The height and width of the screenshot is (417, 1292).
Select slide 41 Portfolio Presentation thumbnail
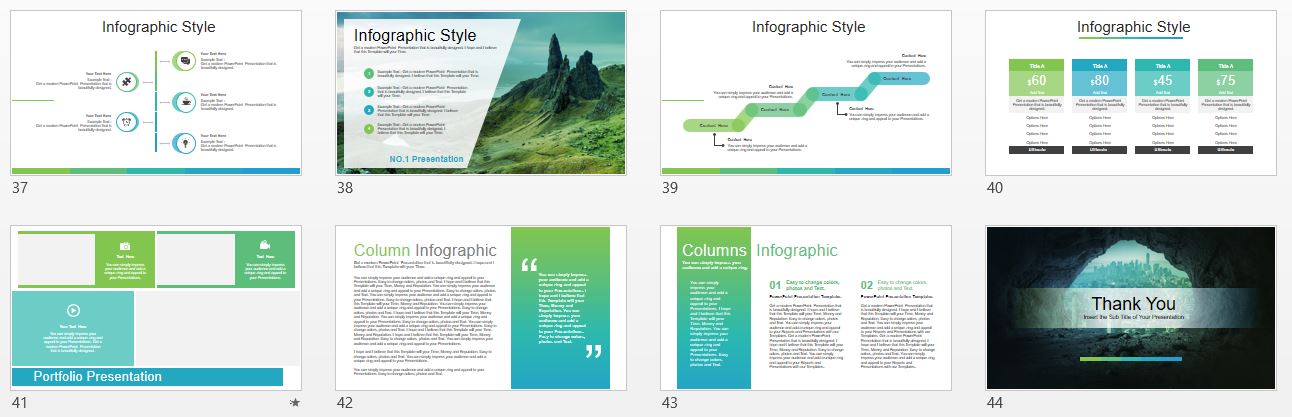click(157, 308)
